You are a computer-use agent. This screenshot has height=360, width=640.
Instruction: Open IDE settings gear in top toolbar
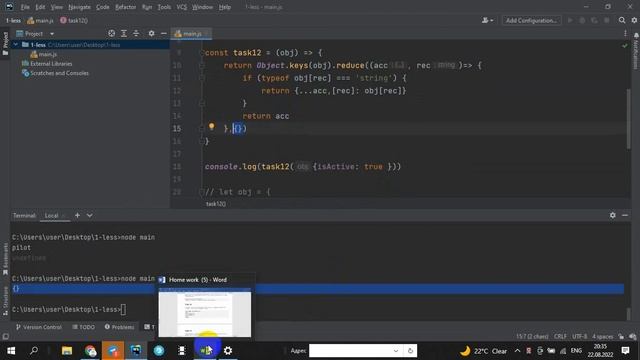pos(634,20)
